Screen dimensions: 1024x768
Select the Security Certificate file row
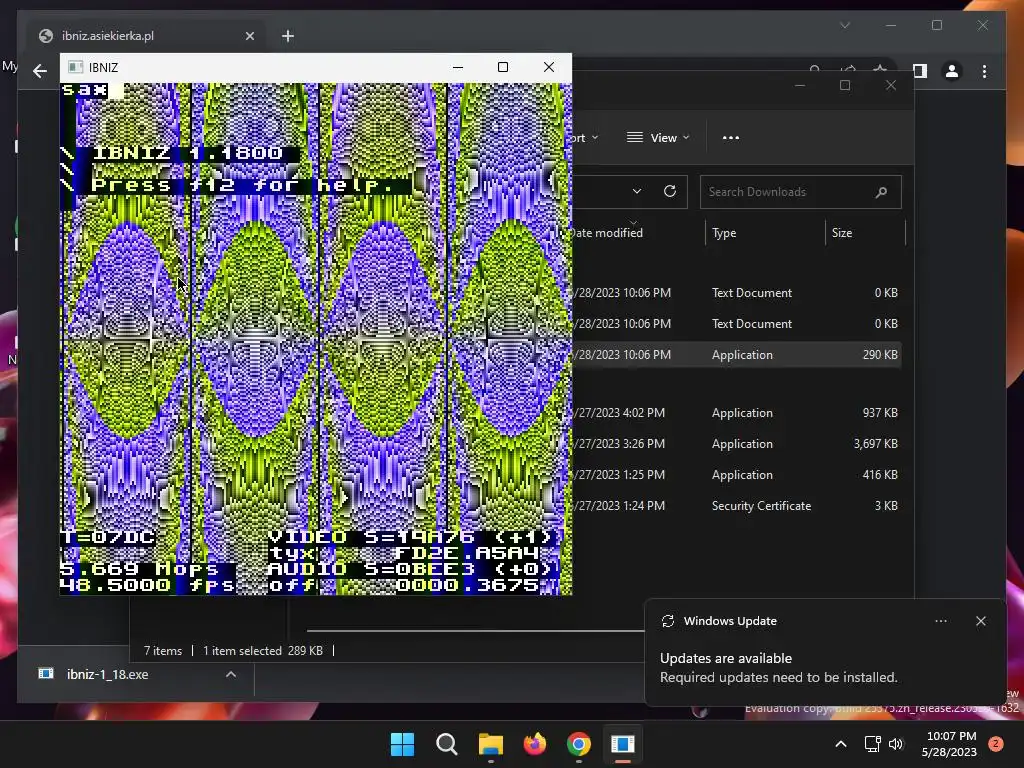point(737,505)
